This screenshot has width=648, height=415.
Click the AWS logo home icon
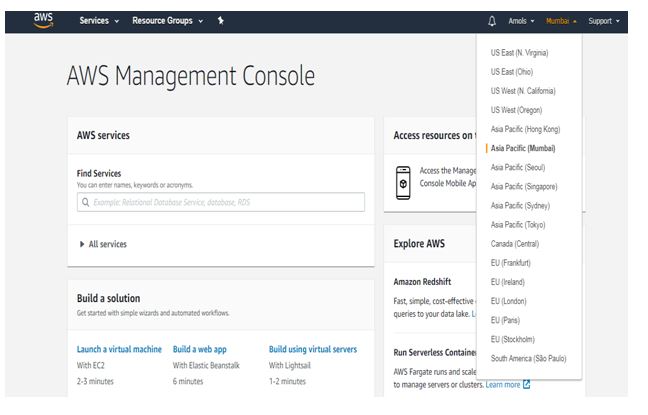(43, 20)
